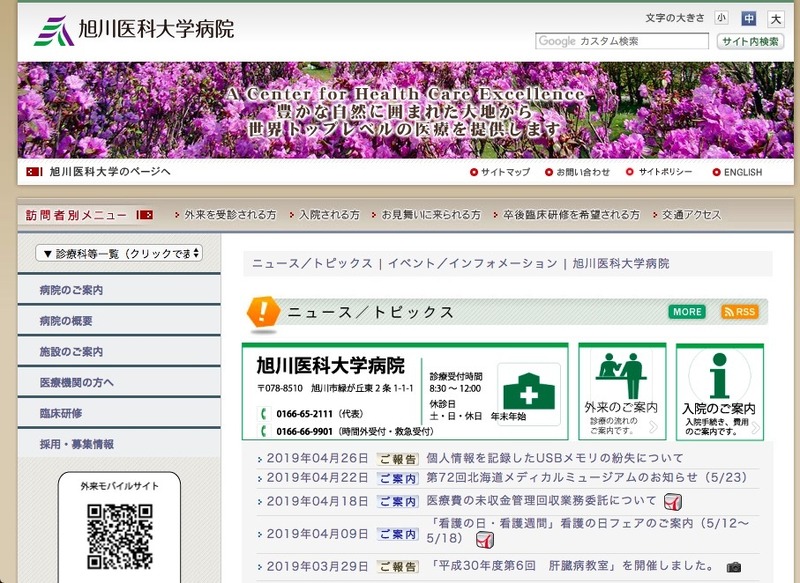The image size is (800, 583).
Task: Open the ENGLISH language link
Action: point(742,172)
